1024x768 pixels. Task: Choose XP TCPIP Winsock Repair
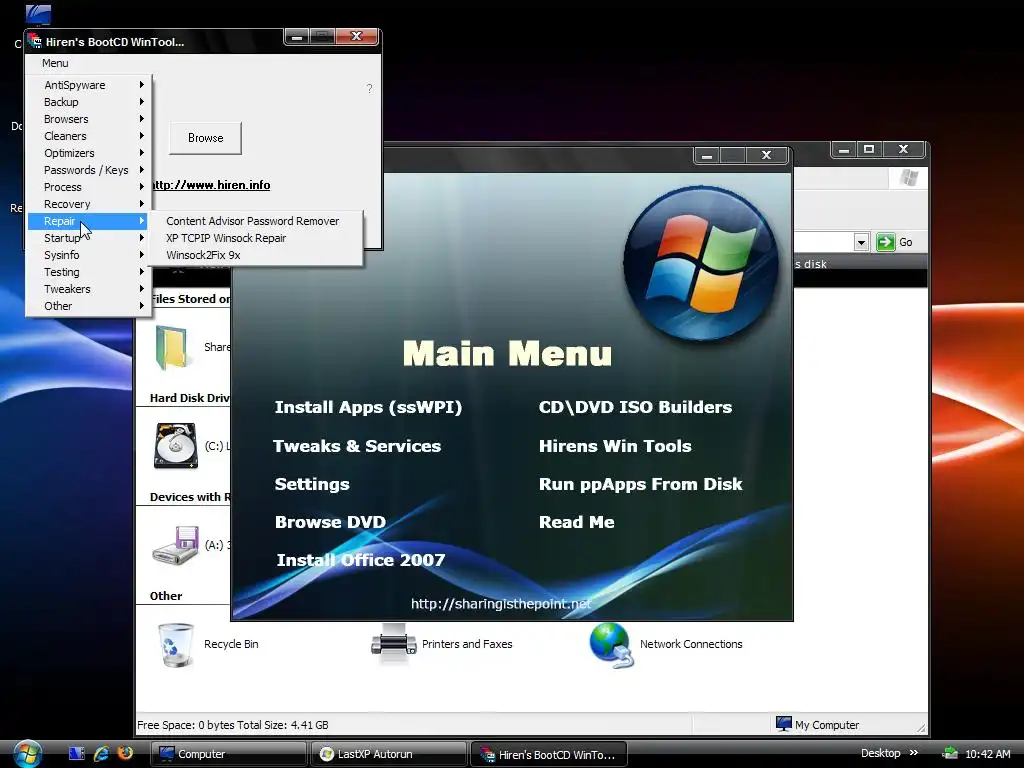tap(255, 238)
